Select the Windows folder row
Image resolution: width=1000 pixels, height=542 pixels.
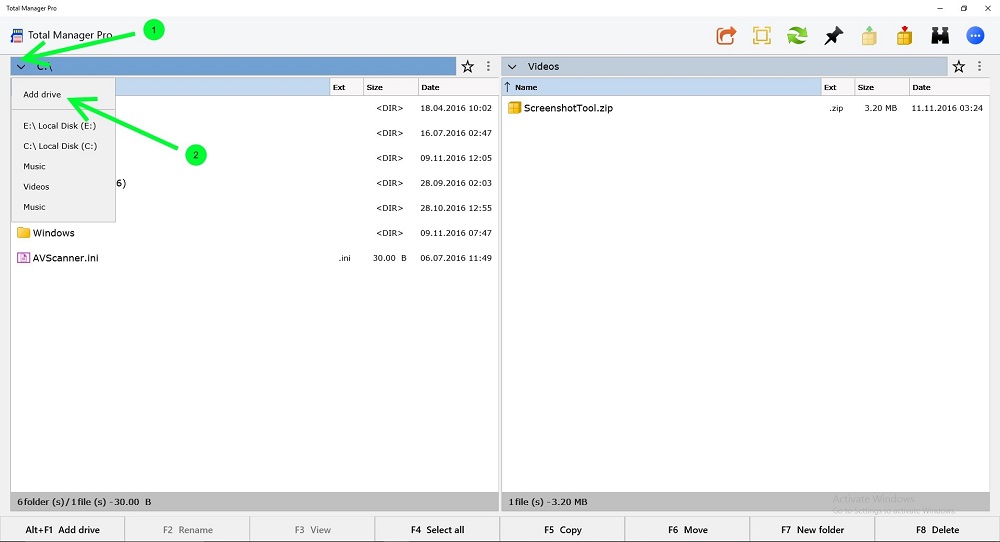point(254,233)
